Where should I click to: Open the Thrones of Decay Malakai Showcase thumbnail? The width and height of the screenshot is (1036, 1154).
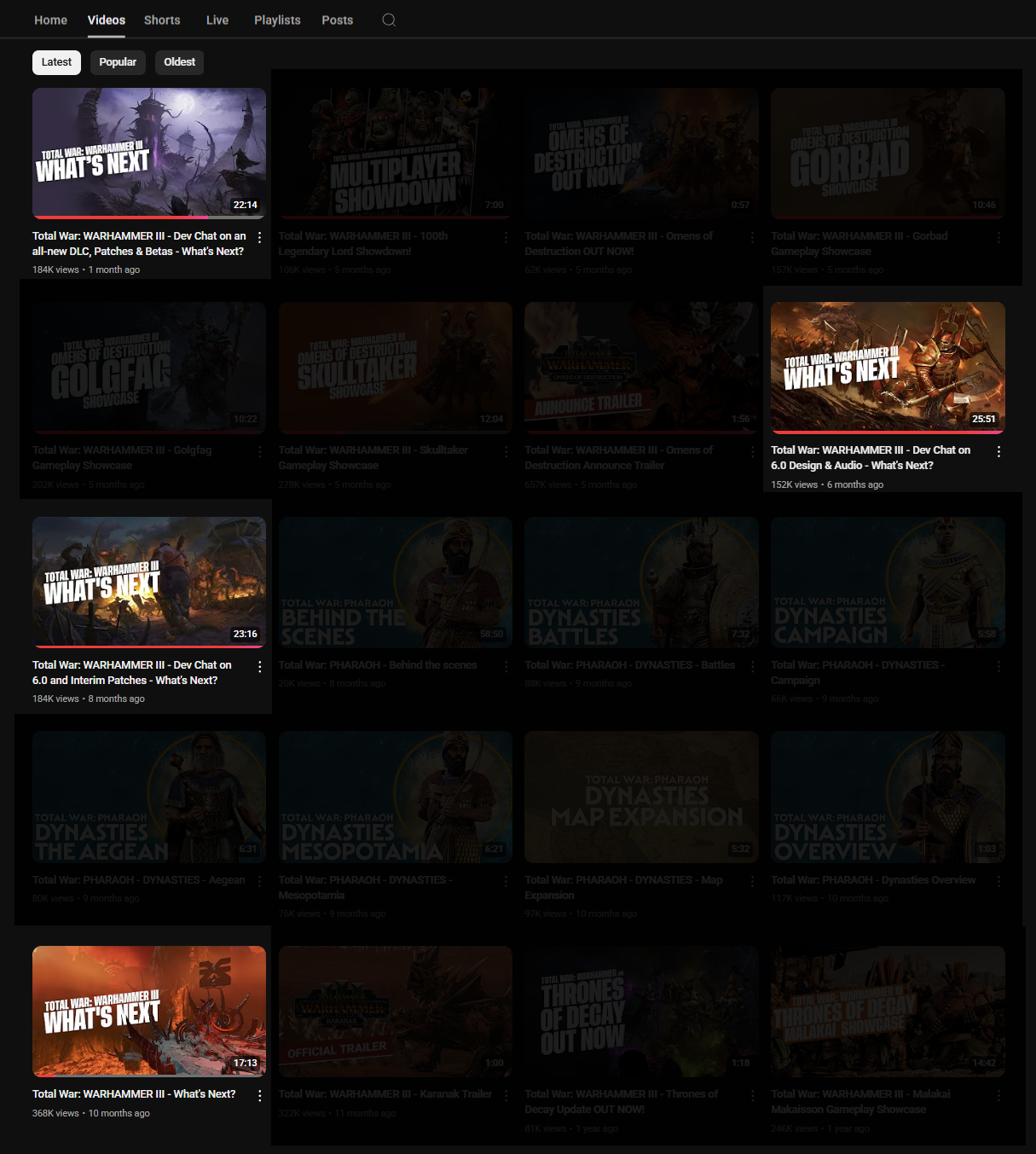coord(888,1012)
